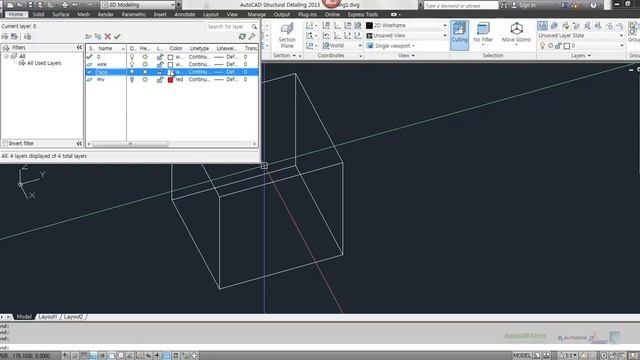Expand the Section panel dropdown arrow
The image size is (640, 360).
click(294, 56)
